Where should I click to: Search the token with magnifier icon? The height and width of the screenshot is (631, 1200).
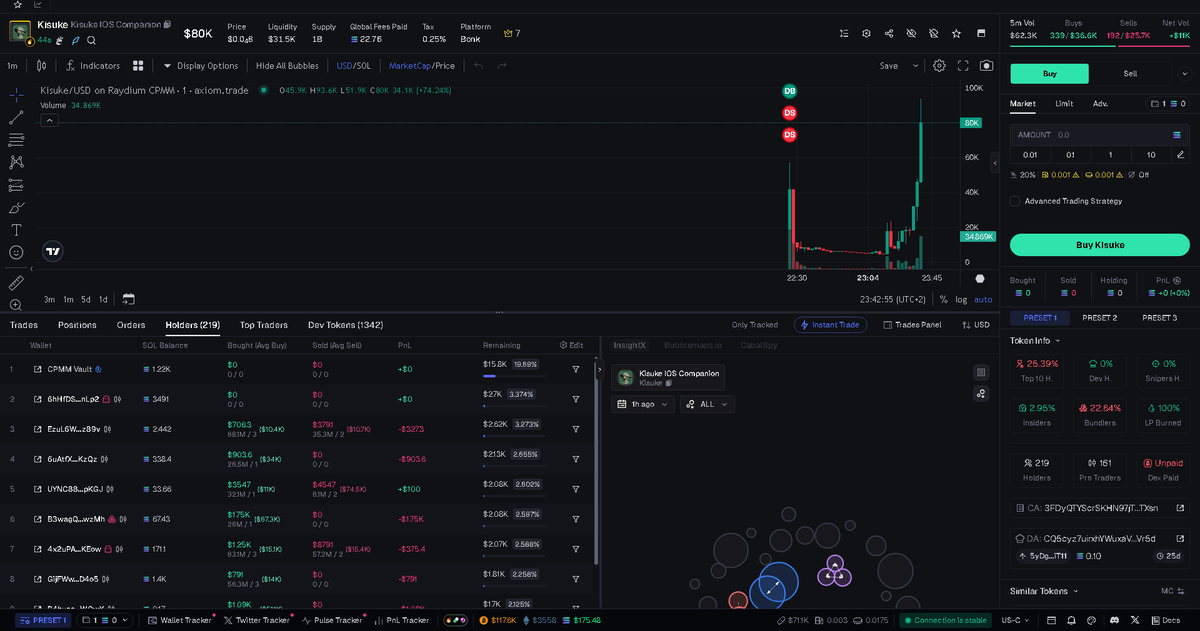[x=91, y=40]
